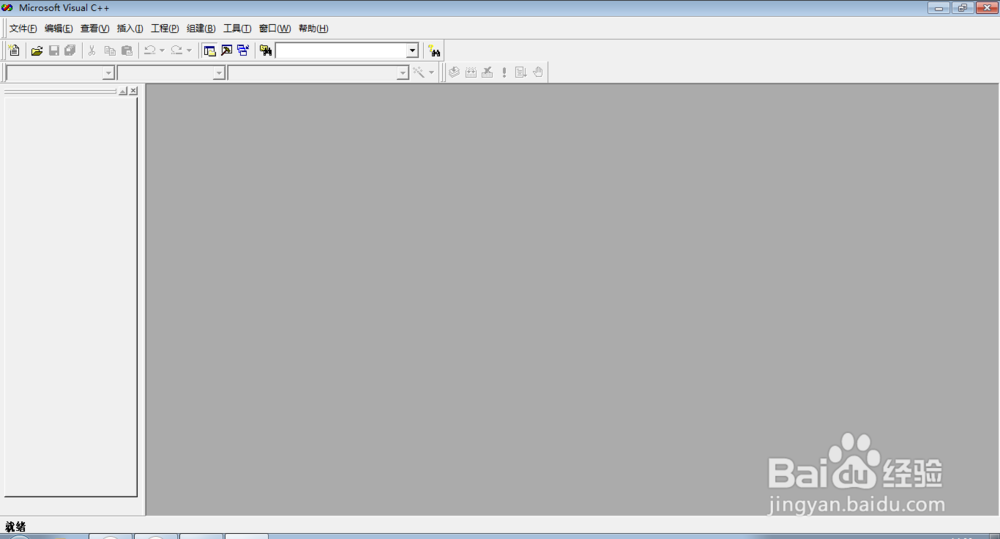
Task: Click the Save All icon
Action: (x=70, y=50)
